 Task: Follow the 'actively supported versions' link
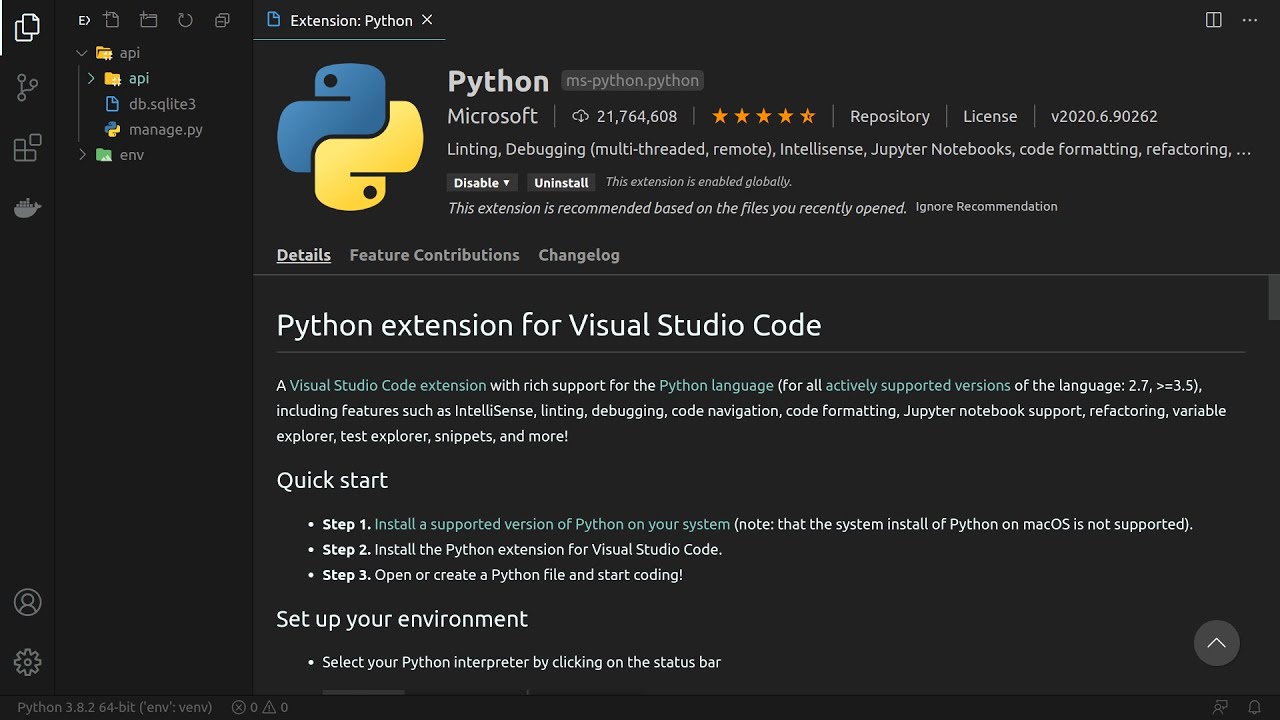(x=918, y=385)
